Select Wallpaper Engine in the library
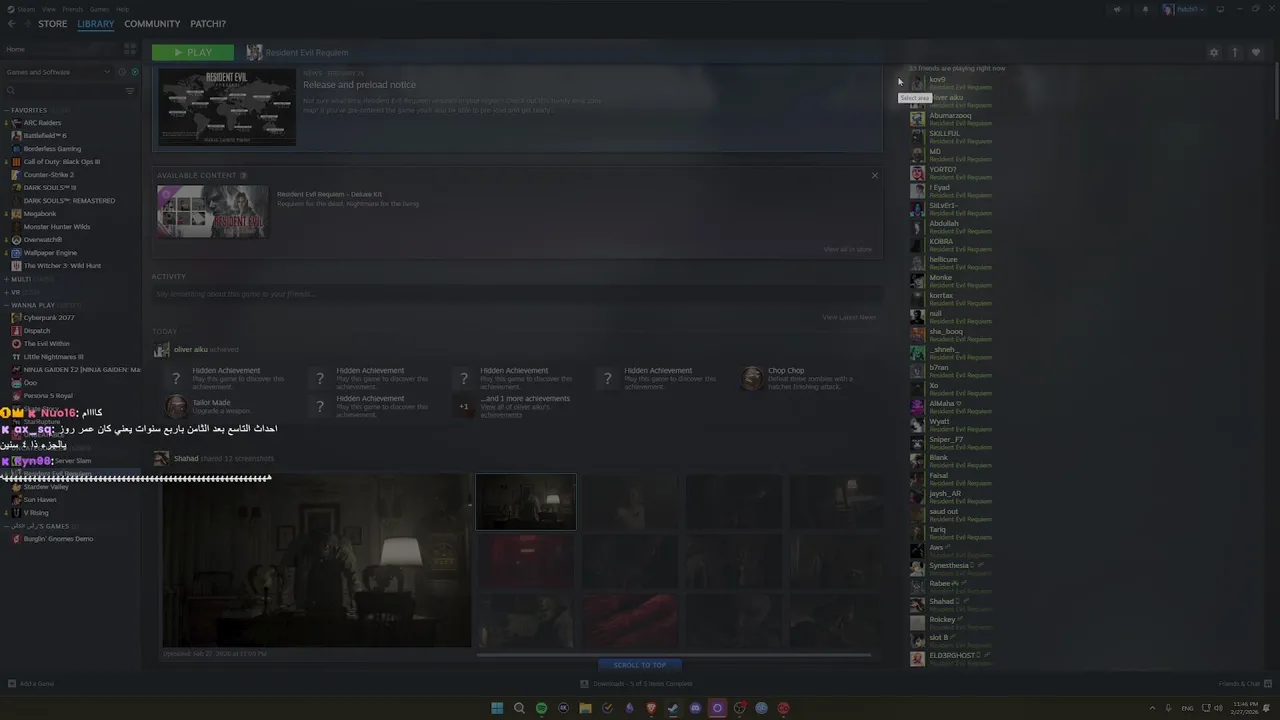This screenshot has height=720, width=1280. [50, 253]
